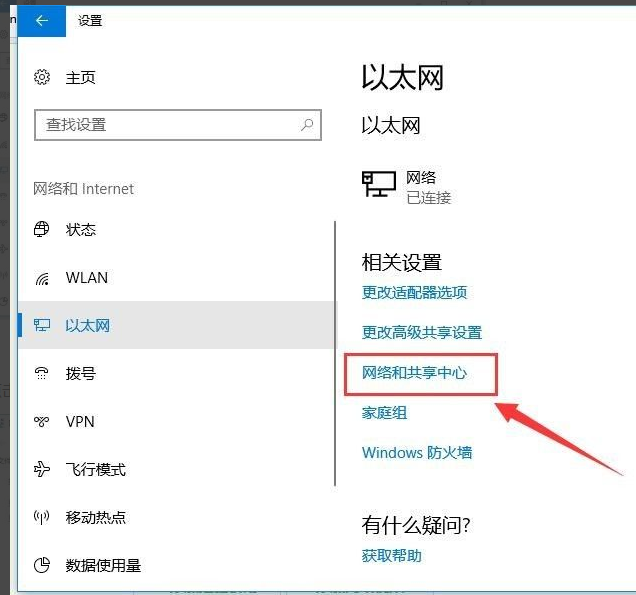Click the VPN icon in sidebar
636x595 pixels.
coord(42,422)
